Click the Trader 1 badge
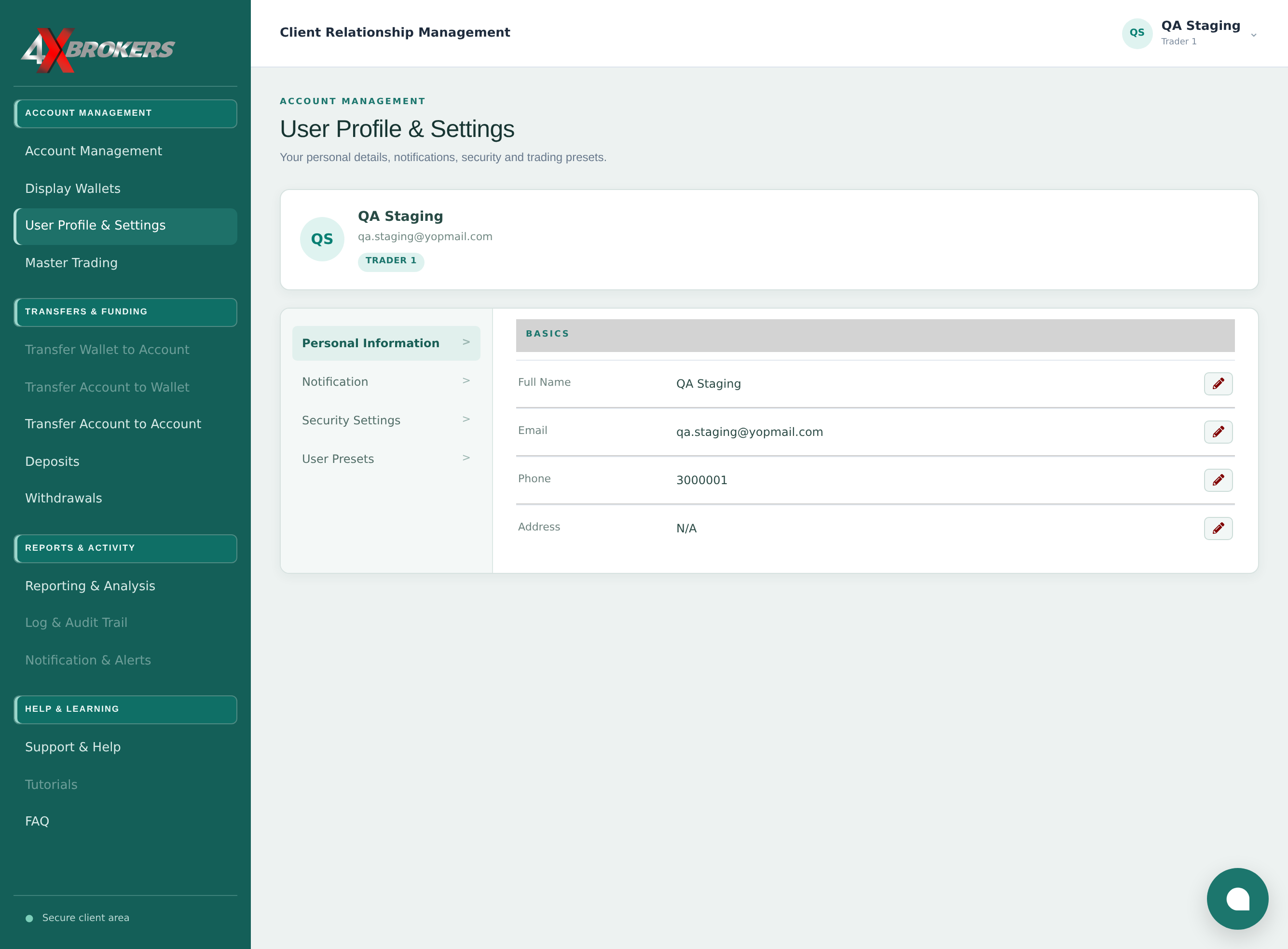Image resolution: width=1288 pixels, height=949 pixels. (x=391, y=261)
